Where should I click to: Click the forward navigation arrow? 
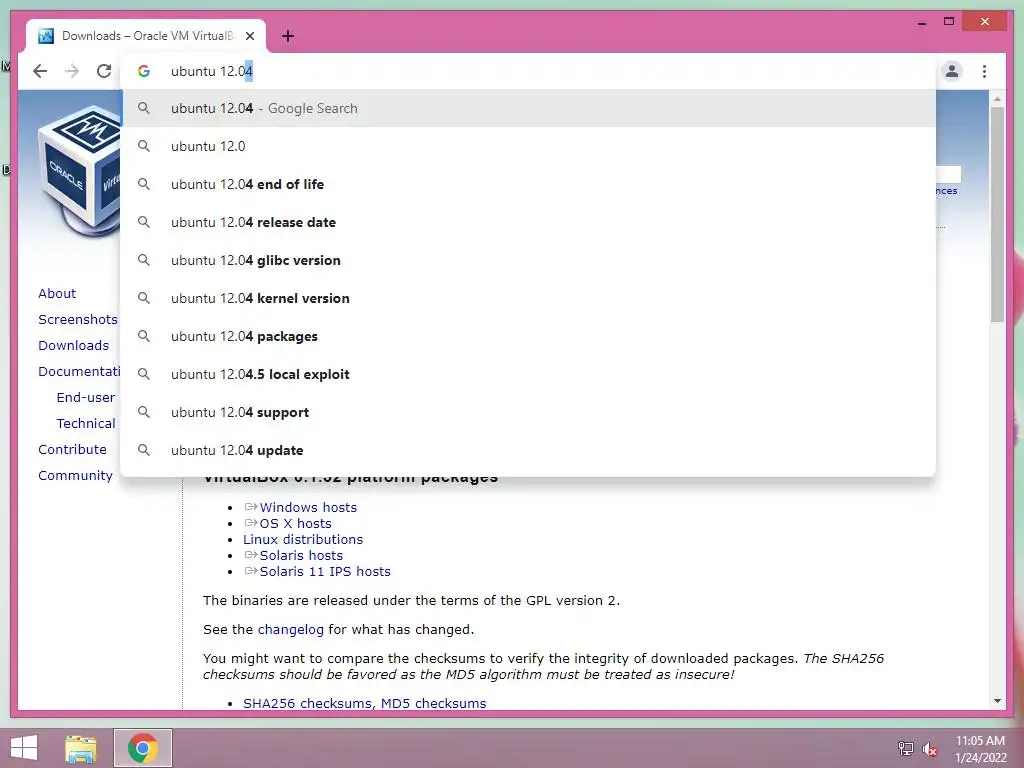[x=72, y=71]
